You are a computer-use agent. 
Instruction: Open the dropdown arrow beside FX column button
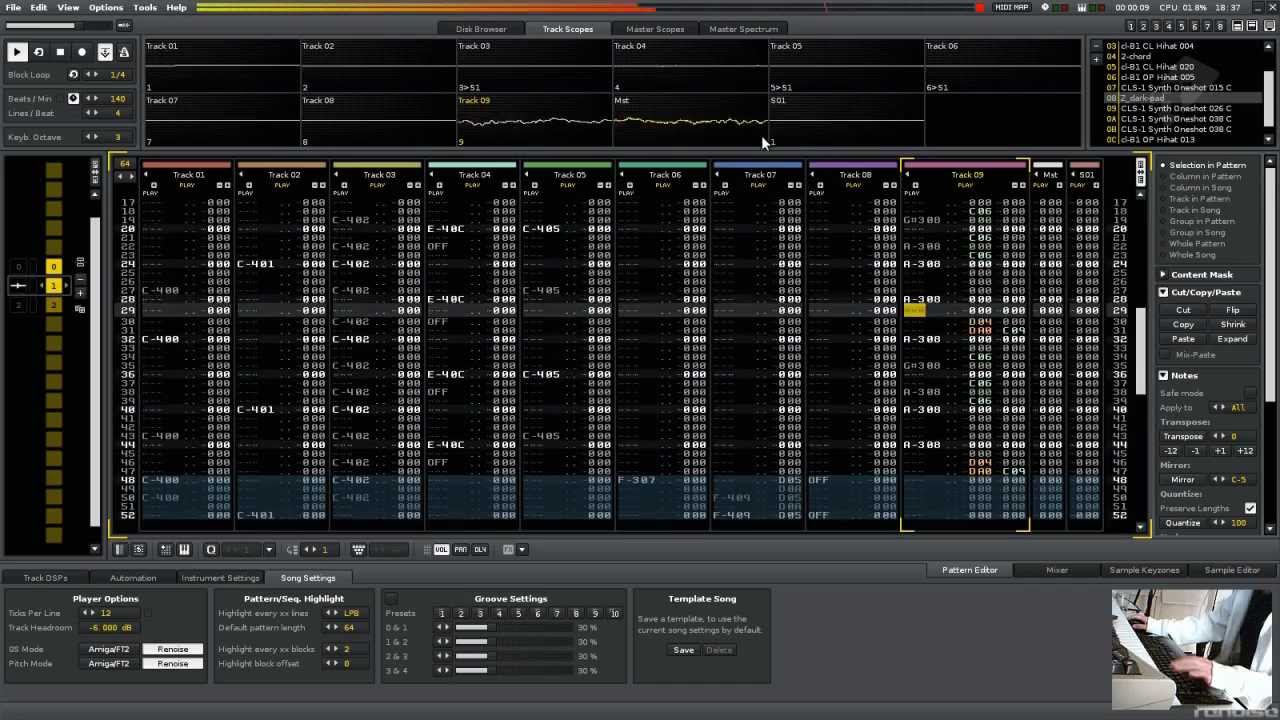click(x=522, y=549)
